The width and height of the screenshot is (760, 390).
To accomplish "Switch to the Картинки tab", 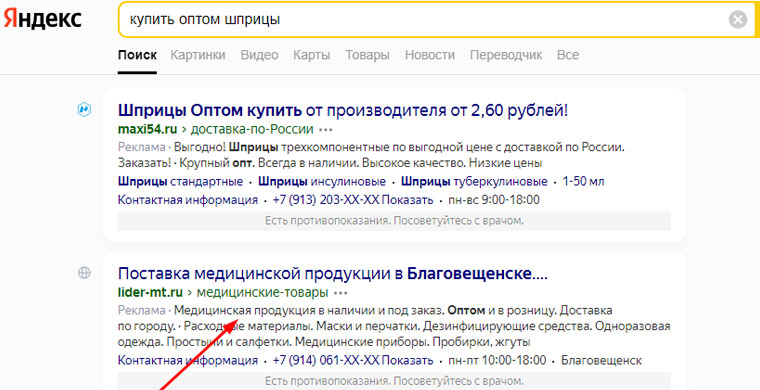I will pyautogui.click(x=198, y=55).
